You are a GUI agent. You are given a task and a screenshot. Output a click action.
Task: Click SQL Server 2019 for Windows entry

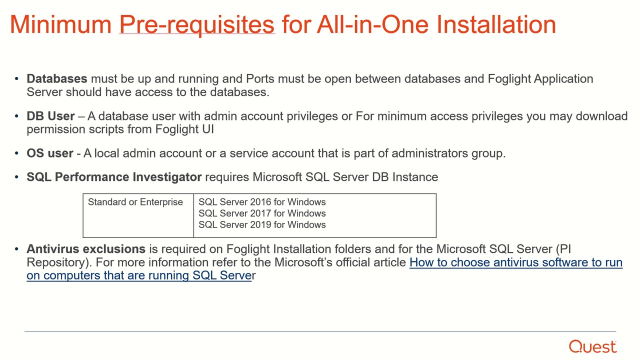point(262,225)
